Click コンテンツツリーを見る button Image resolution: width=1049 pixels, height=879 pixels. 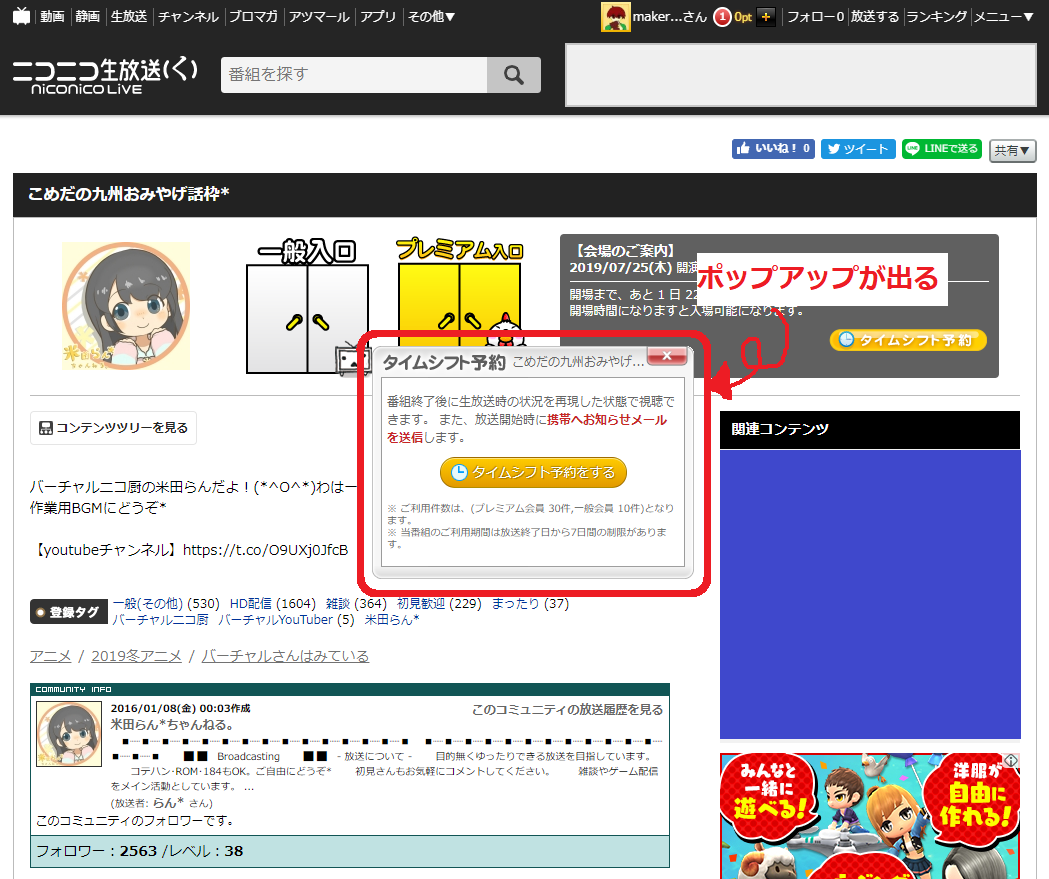click(x=113, y=427)
